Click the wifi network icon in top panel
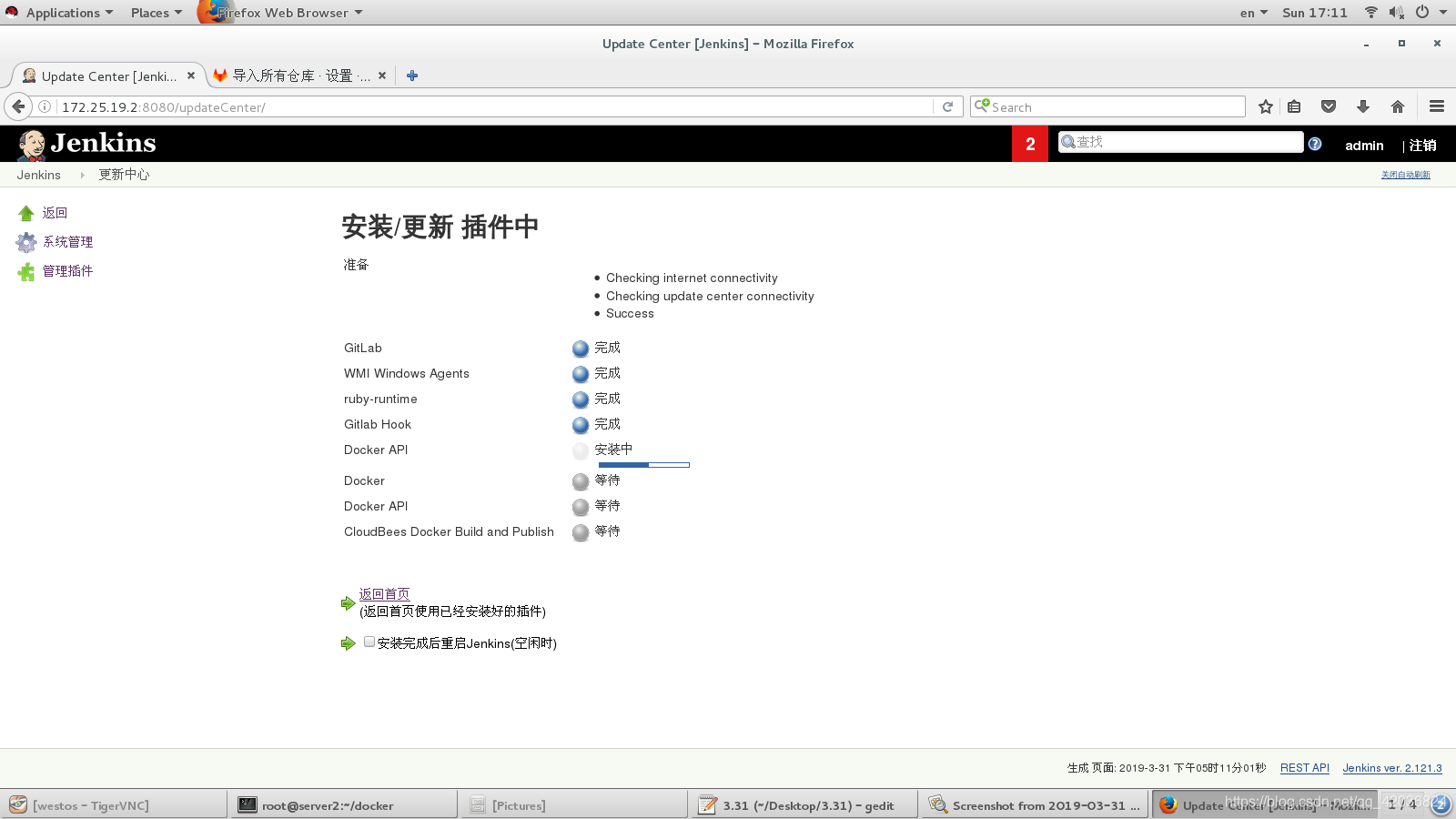 (1370, 12)
